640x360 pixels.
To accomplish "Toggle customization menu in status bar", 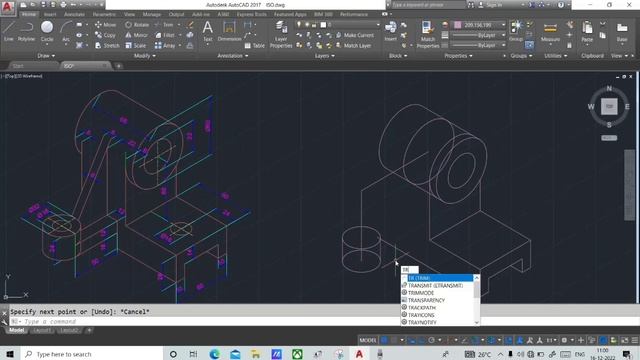I will 635,340.
